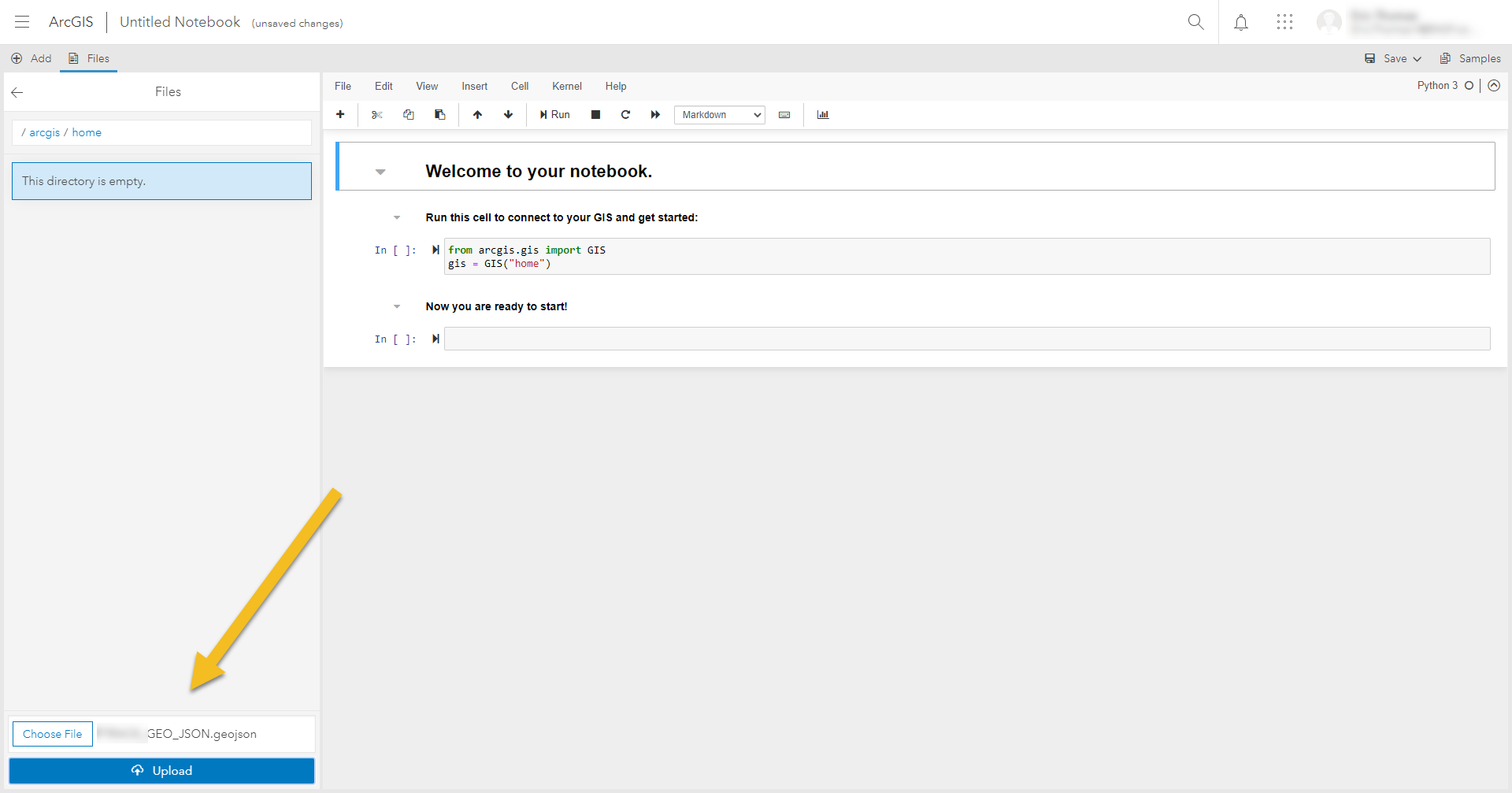Toggle header visibility with circle-arrow icon

tap(1494, 86)
